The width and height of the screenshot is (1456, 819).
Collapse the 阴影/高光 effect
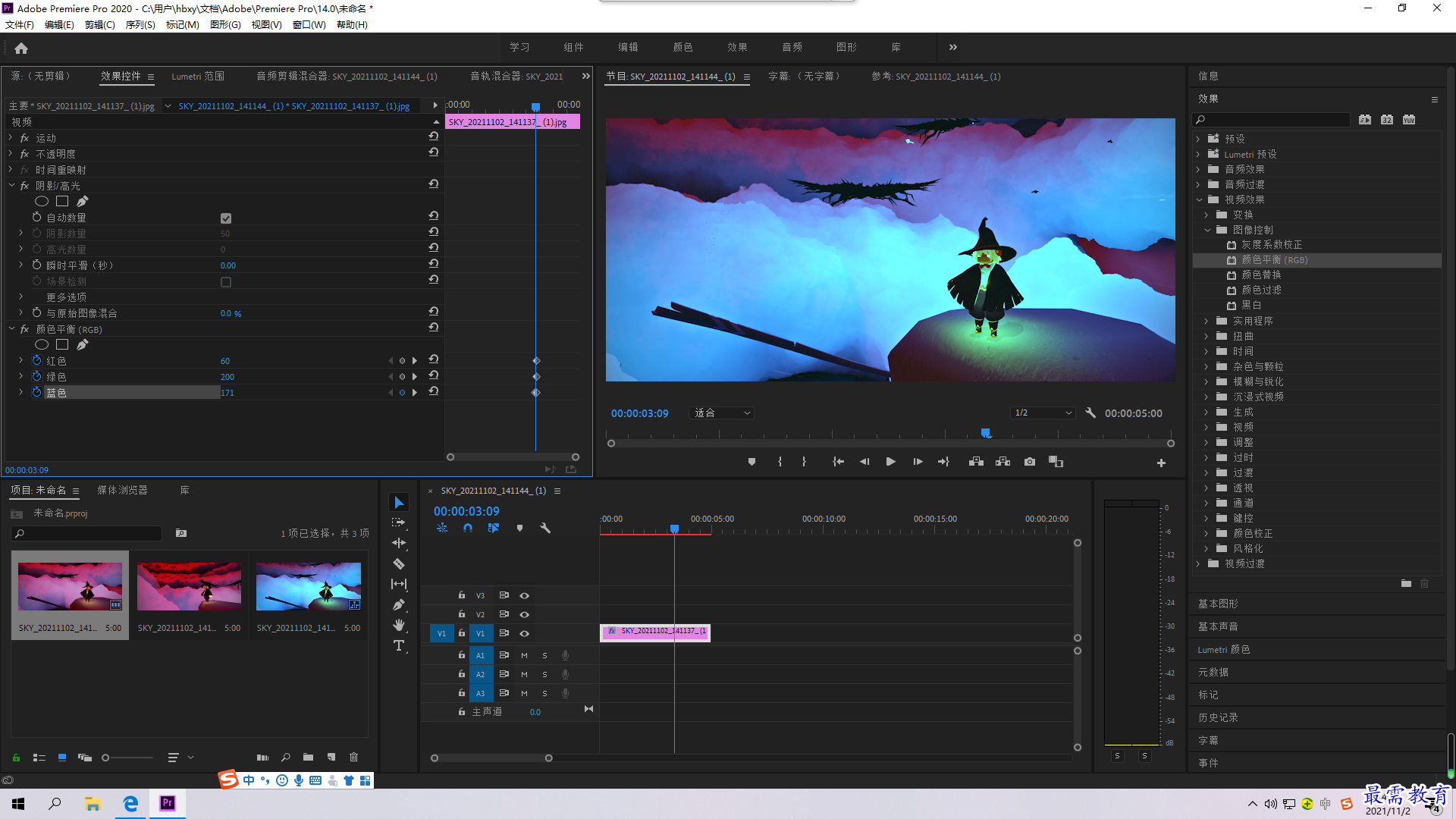coord(11,185)
